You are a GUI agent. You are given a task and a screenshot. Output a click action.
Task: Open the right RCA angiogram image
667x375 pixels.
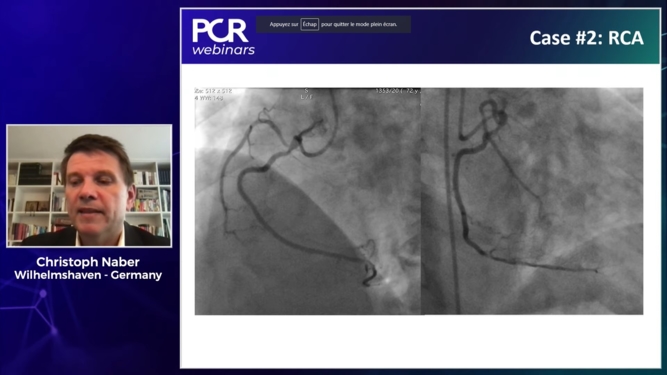pos(532,201)
